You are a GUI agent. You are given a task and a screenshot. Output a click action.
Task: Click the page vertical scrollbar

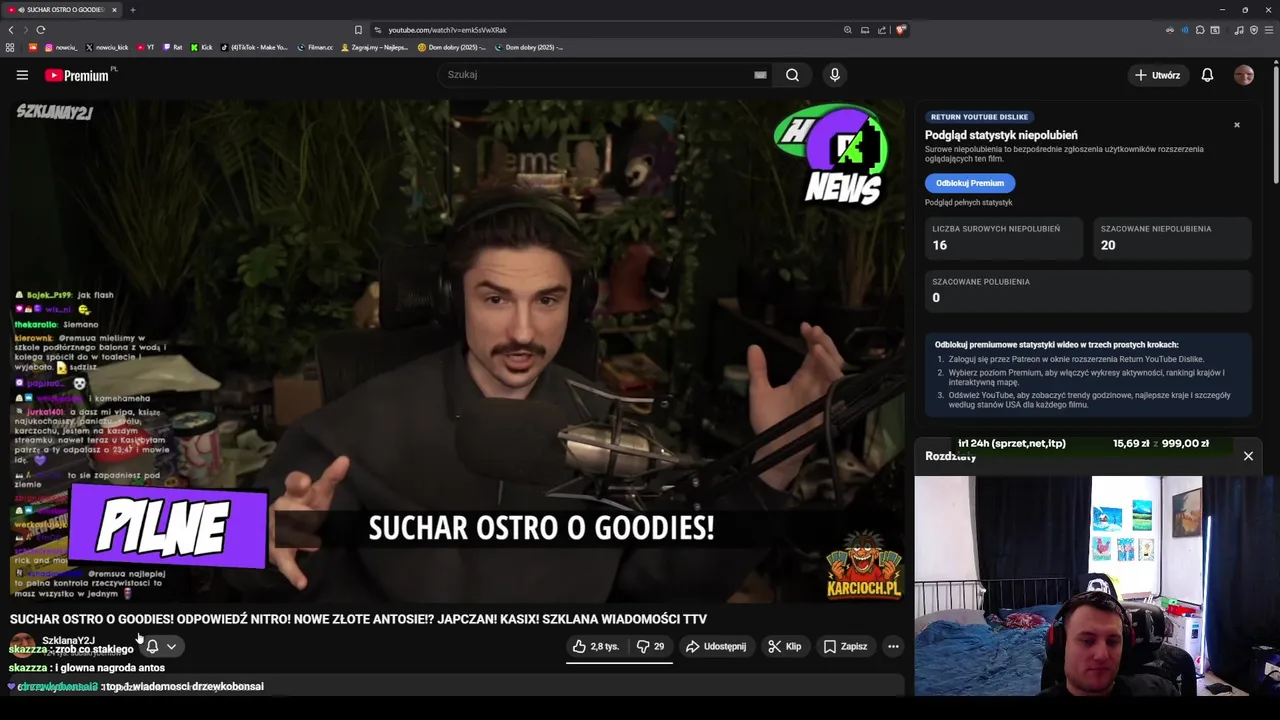tap(1276, 125)
